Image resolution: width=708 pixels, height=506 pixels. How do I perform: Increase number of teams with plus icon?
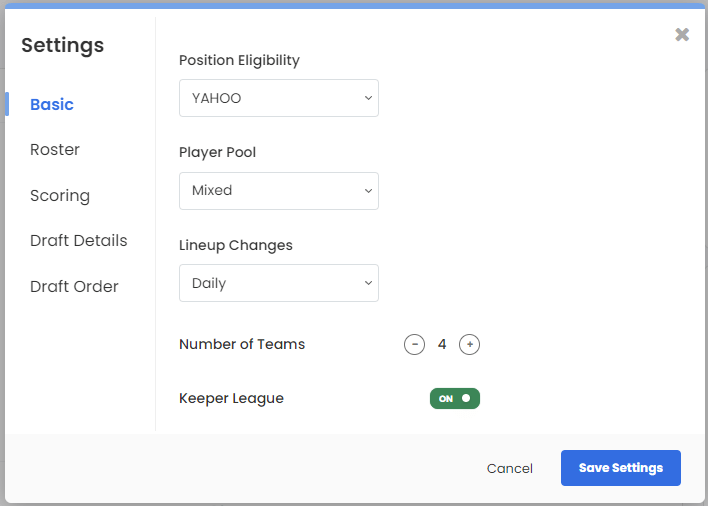coord(469,344)
